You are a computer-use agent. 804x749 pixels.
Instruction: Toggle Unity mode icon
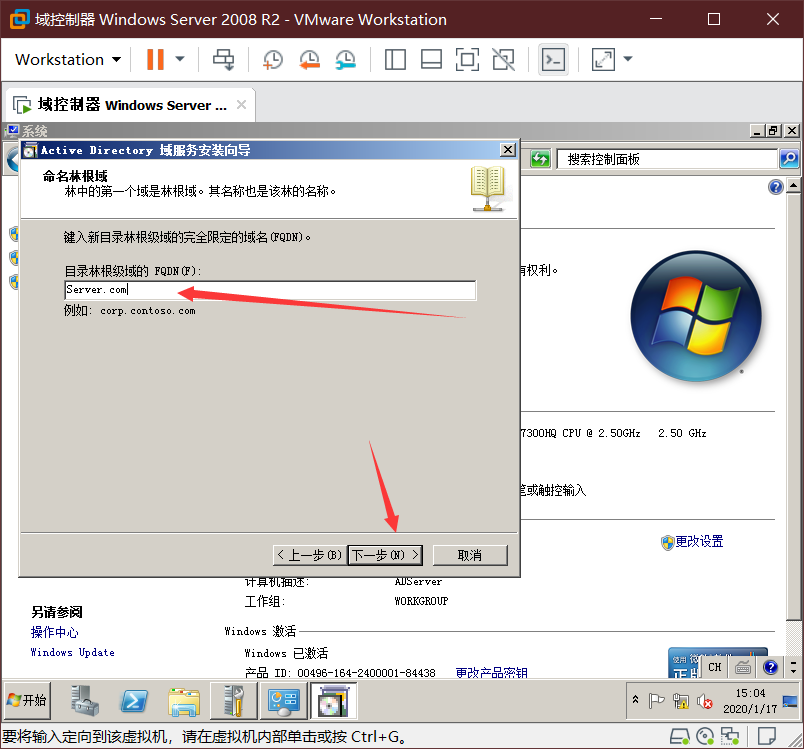pos(504,59)
